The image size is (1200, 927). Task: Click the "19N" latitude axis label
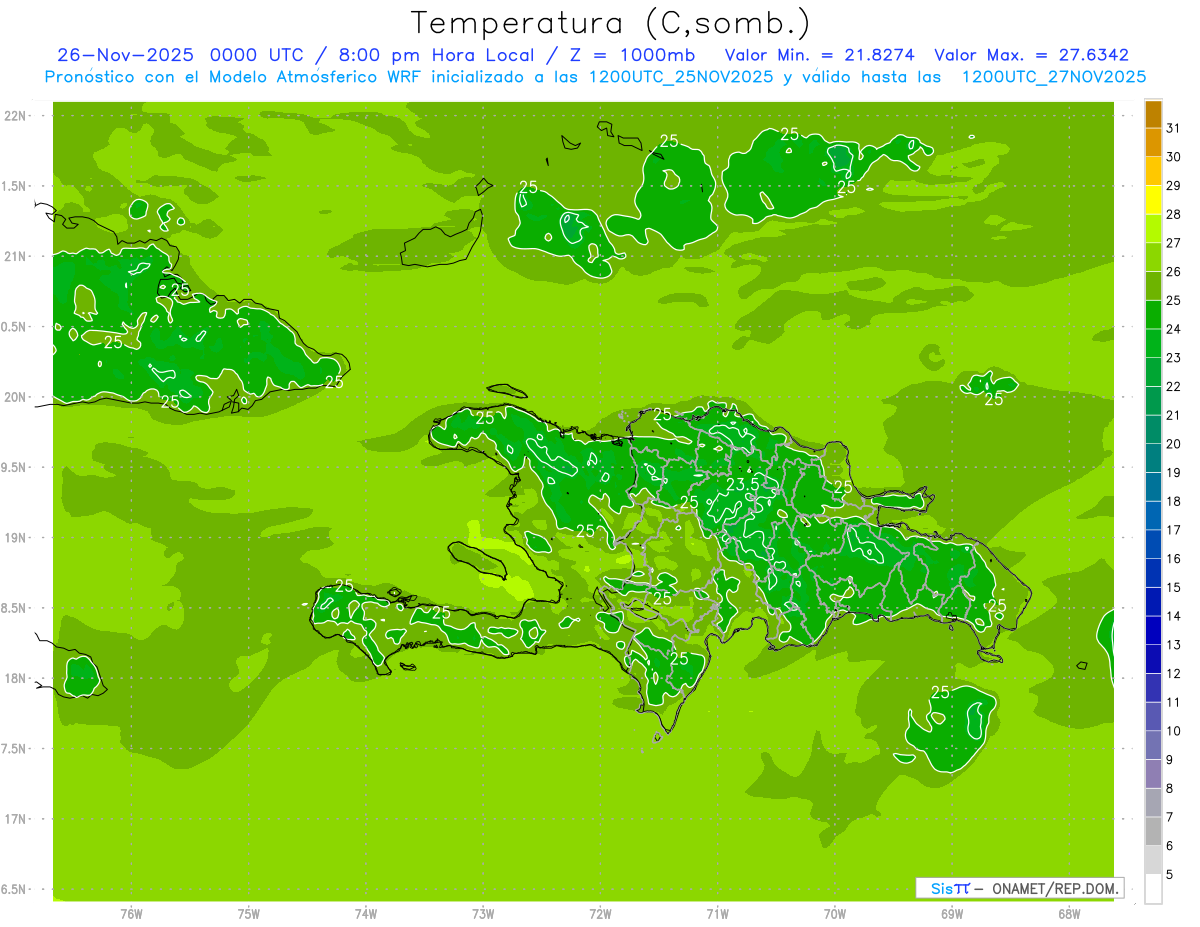(16, 538)
